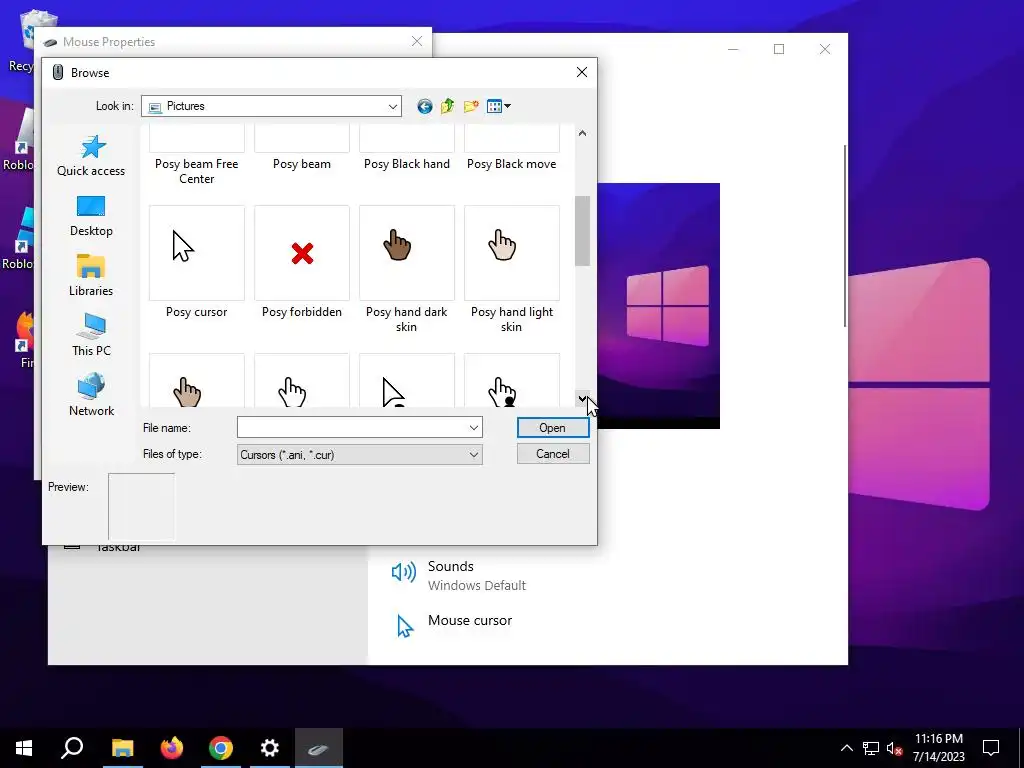Close the Browse dialog
Screen dimensions: 1024x768
[x=582, y=72]
